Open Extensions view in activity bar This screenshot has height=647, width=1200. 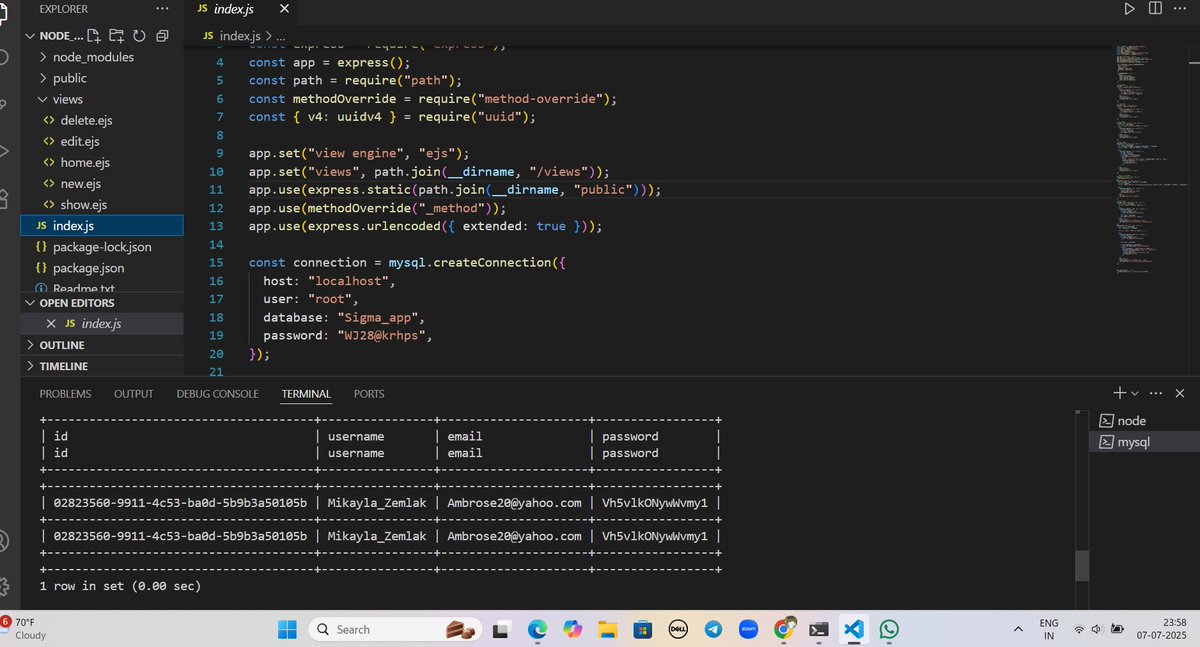tap(4, 197)
